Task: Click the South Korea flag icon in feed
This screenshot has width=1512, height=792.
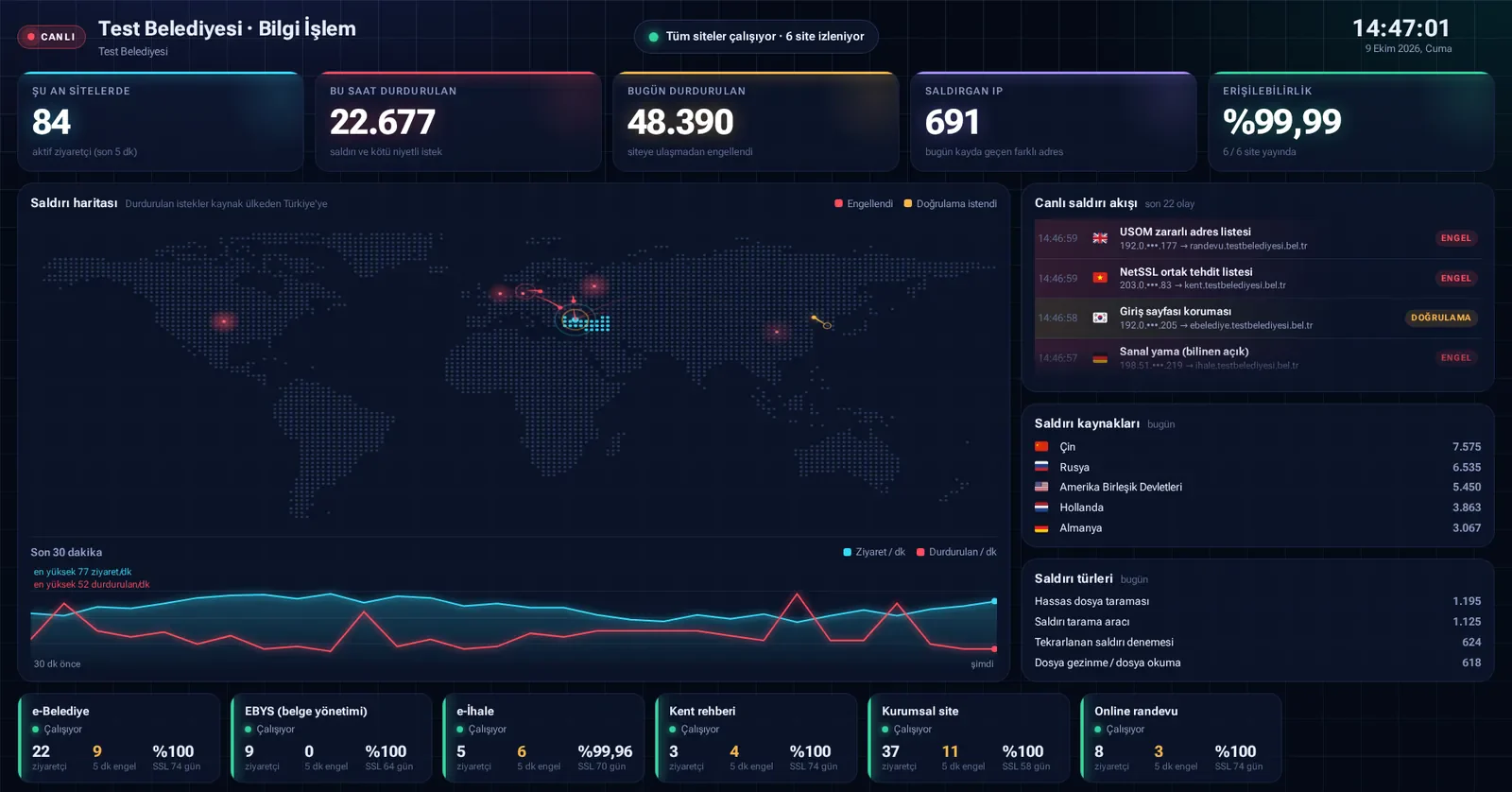Action: click(1100, 318)
